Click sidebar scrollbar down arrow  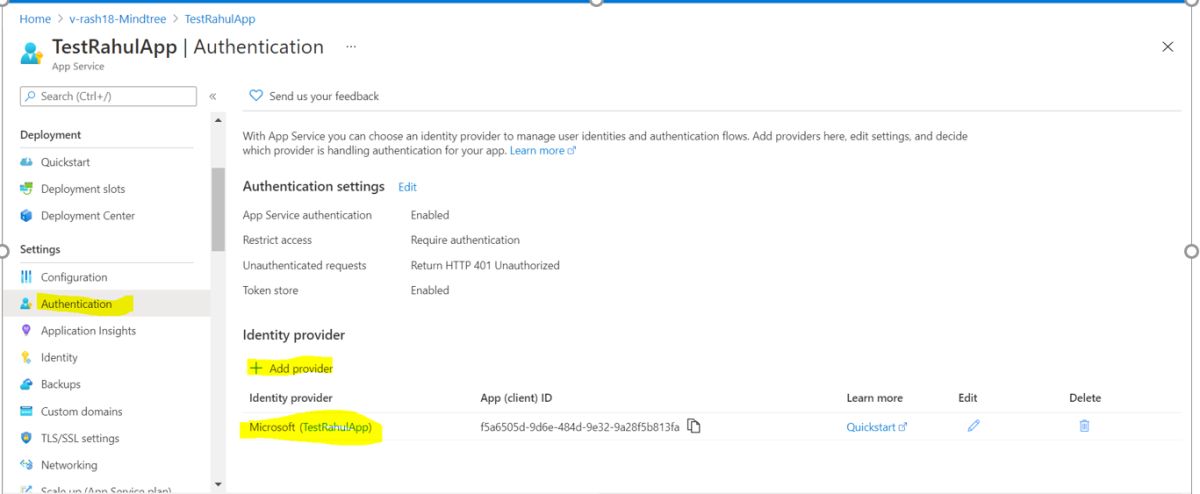[x=218, y=484]
